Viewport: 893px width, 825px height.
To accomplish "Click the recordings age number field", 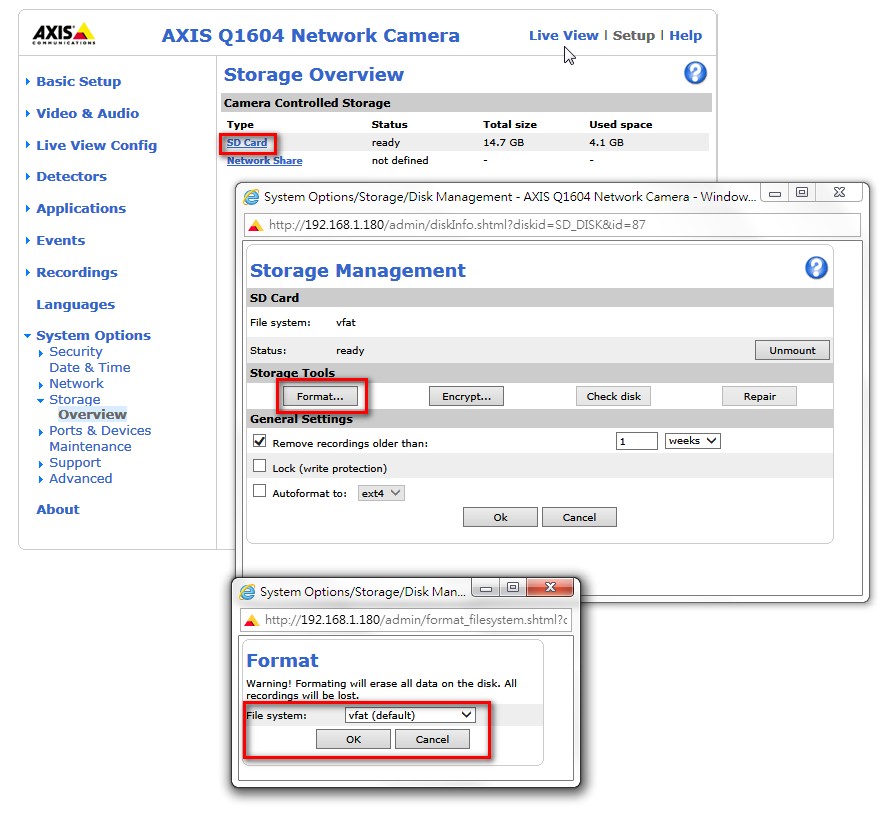I will [x=637, y=441].
